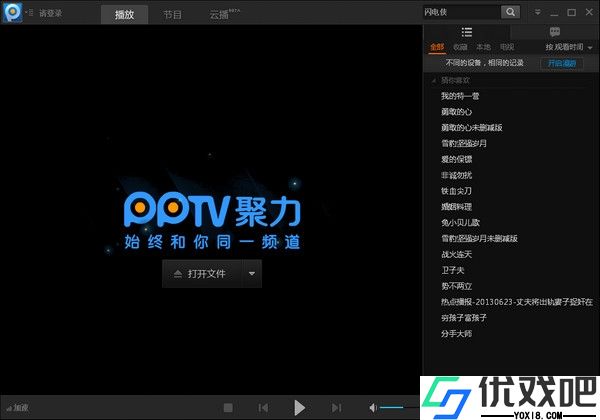Open the 节目 tab
The height and width of the screenshot is (420, 600).
tap(173, 15)
